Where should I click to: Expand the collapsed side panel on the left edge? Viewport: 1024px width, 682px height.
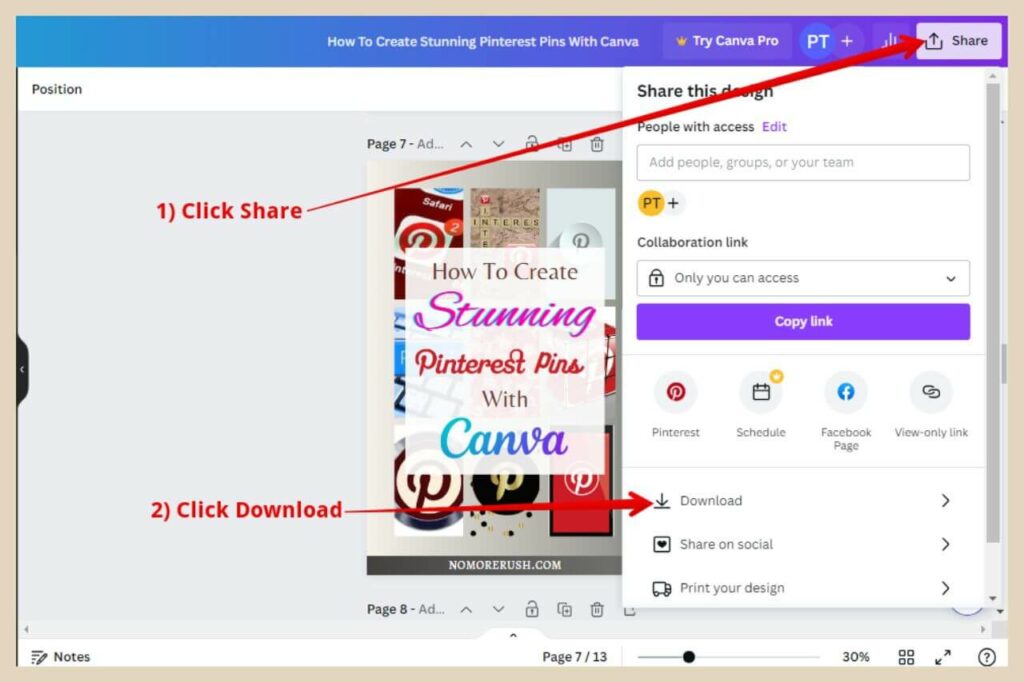(x=22, y=370)
